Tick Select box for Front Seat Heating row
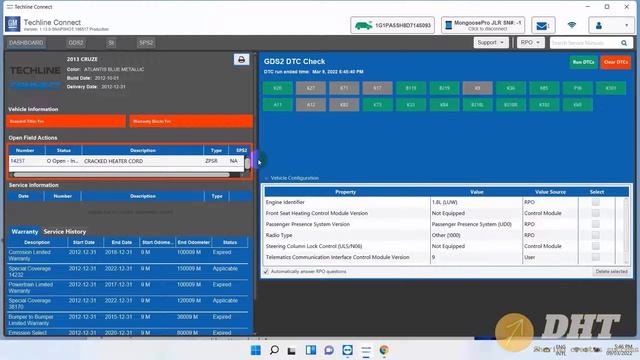Image resolution: width=640 pixels, height=360 pixels. click(596, 213)
